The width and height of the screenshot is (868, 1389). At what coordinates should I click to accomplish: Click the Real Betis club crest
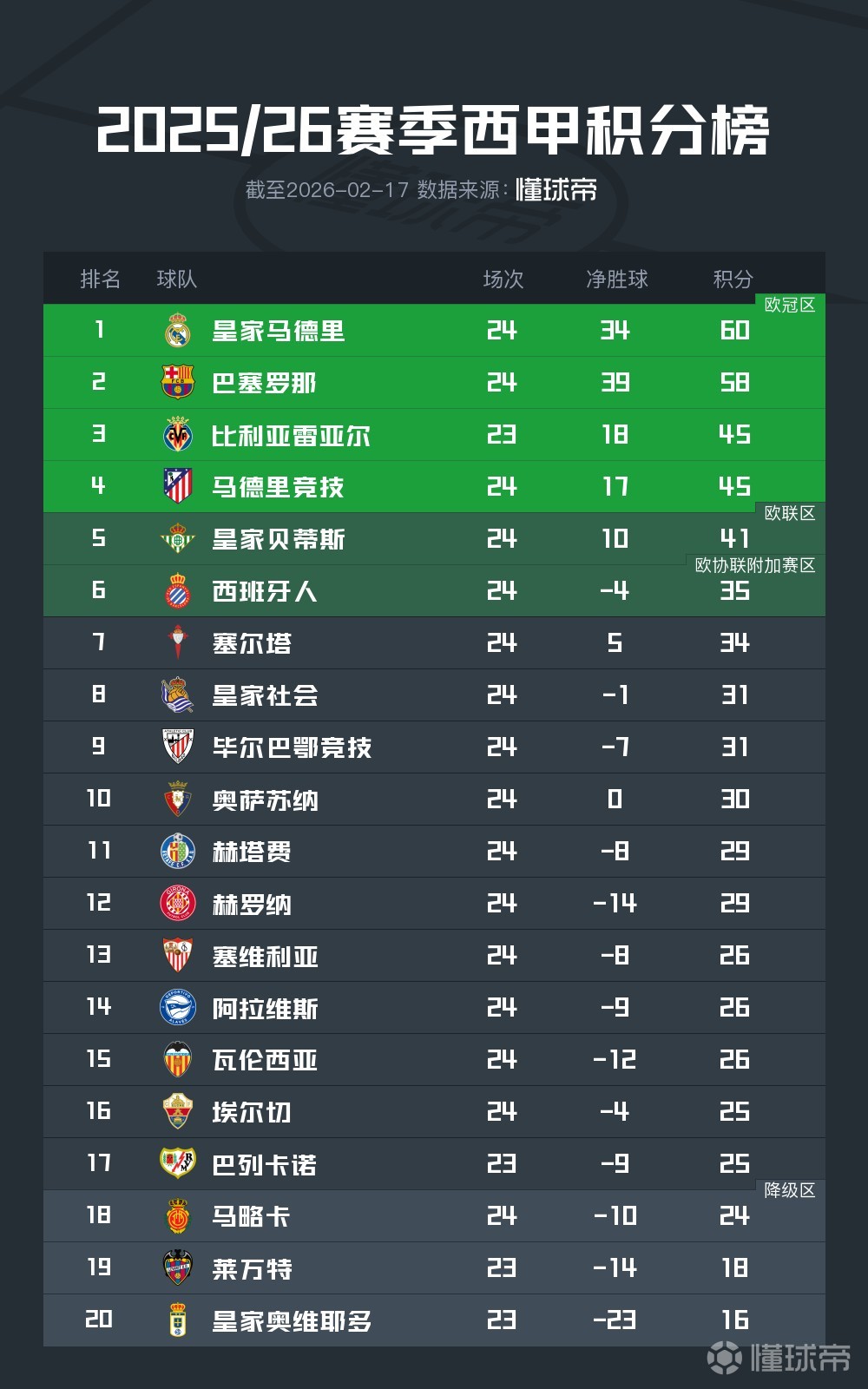[x=178, y=539]
